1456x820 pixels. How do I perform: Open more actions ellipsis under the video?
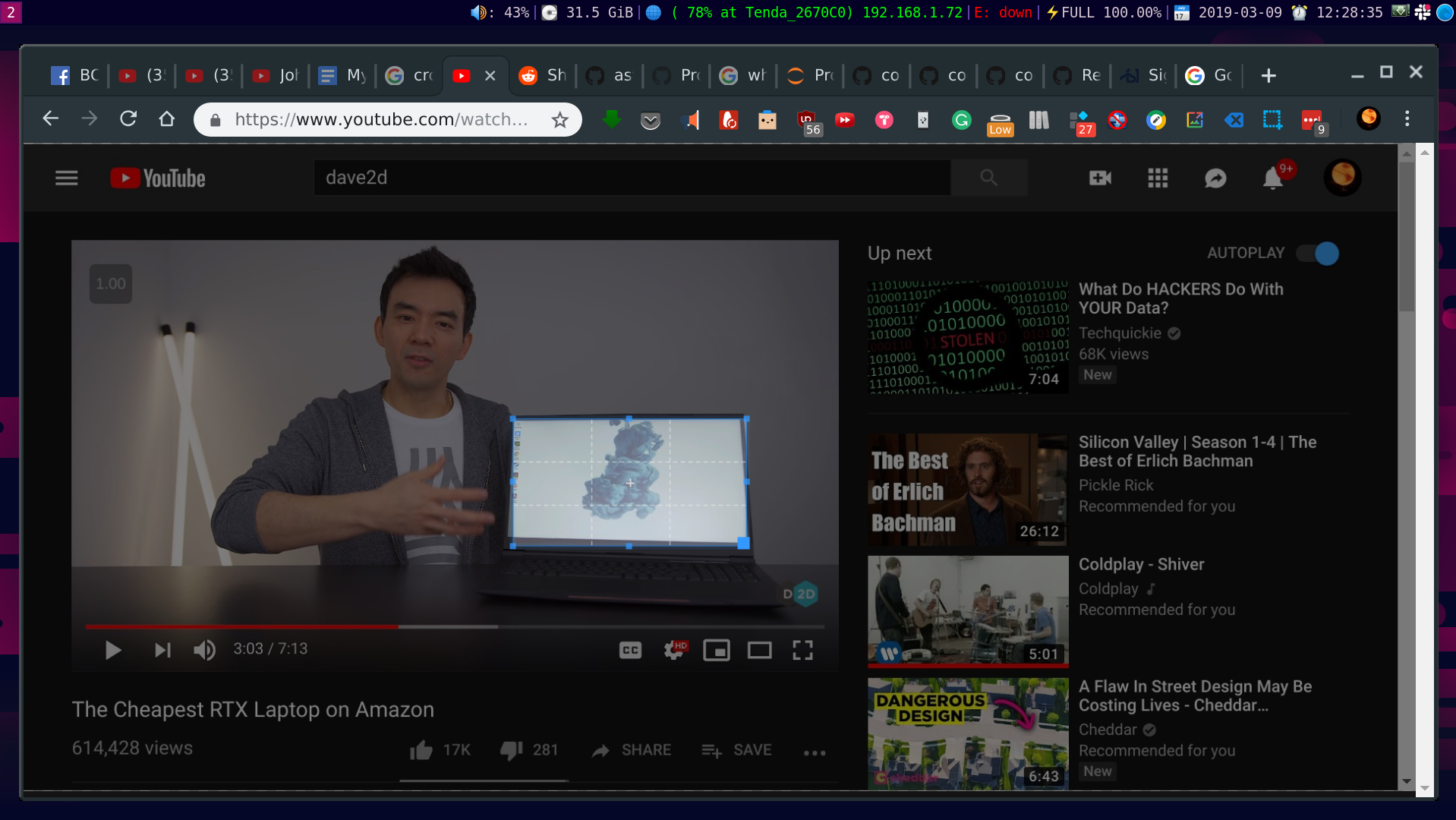pos(815,752)
